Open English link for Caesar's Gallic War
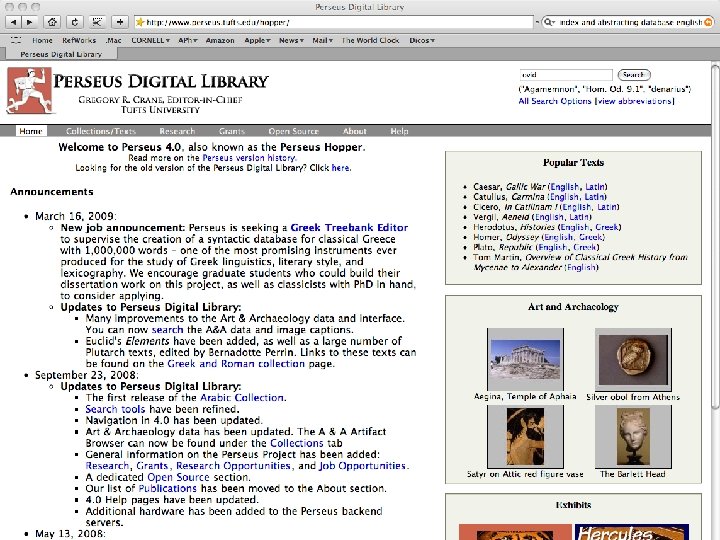Image resolution: width=720 pixels, height=540 pixels. (565, 186)
